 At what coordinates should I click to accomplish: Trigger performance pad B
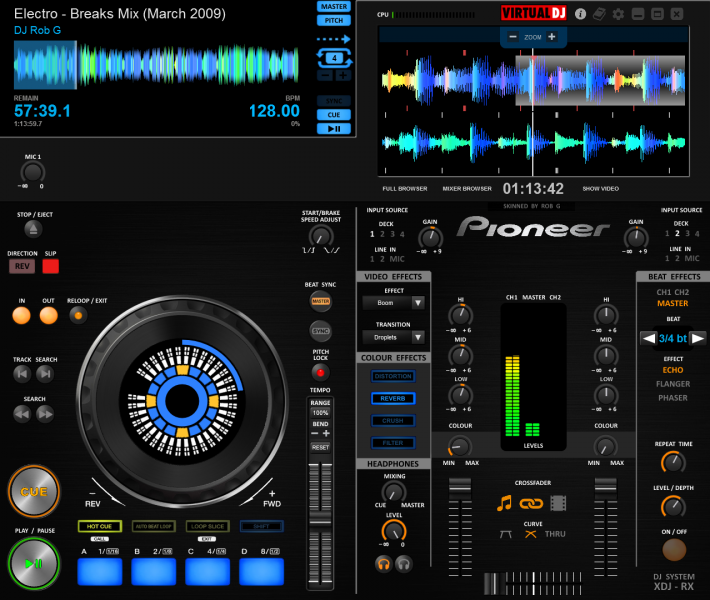point(154,571)
